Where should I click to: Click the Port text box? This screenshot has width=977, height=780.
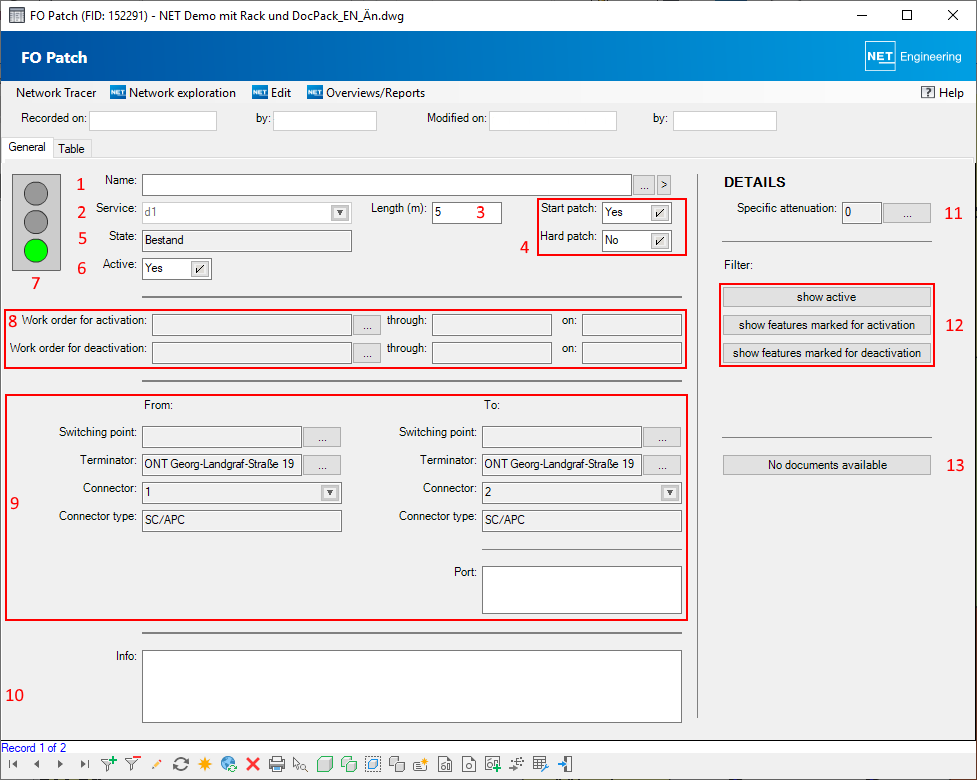pos(582,590)
